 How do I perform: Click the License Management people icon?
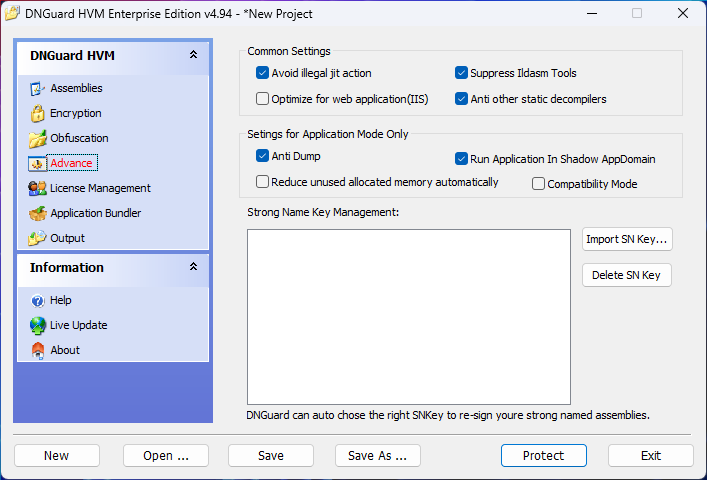click(x=38, y=188)
